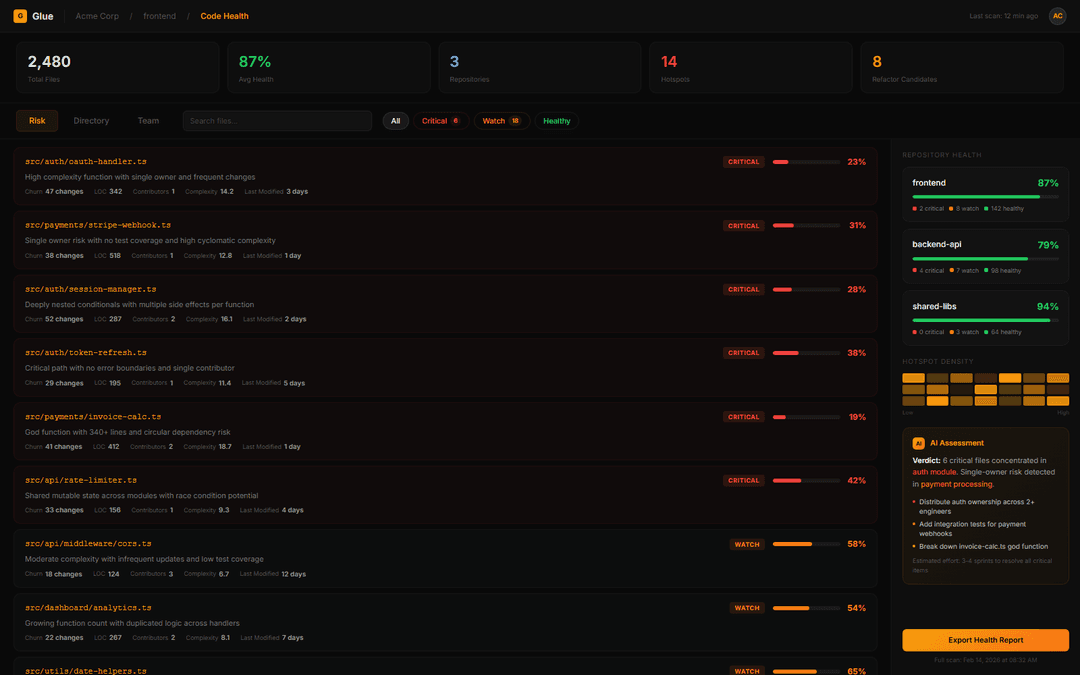Navigate to Acme Corp breadcrumb

96,16
